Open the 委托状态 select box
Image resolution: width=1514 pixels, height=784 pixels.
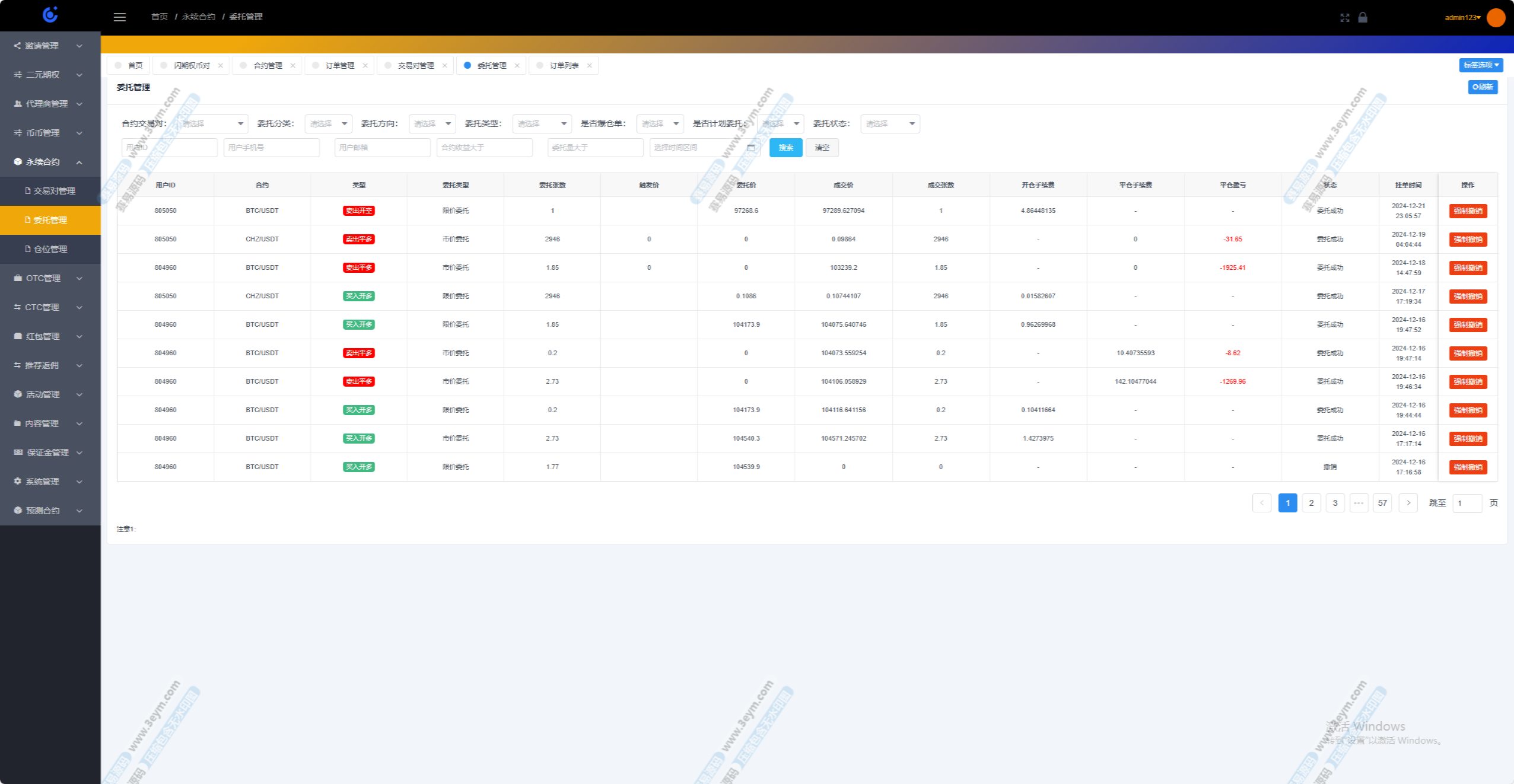point(889,124)
